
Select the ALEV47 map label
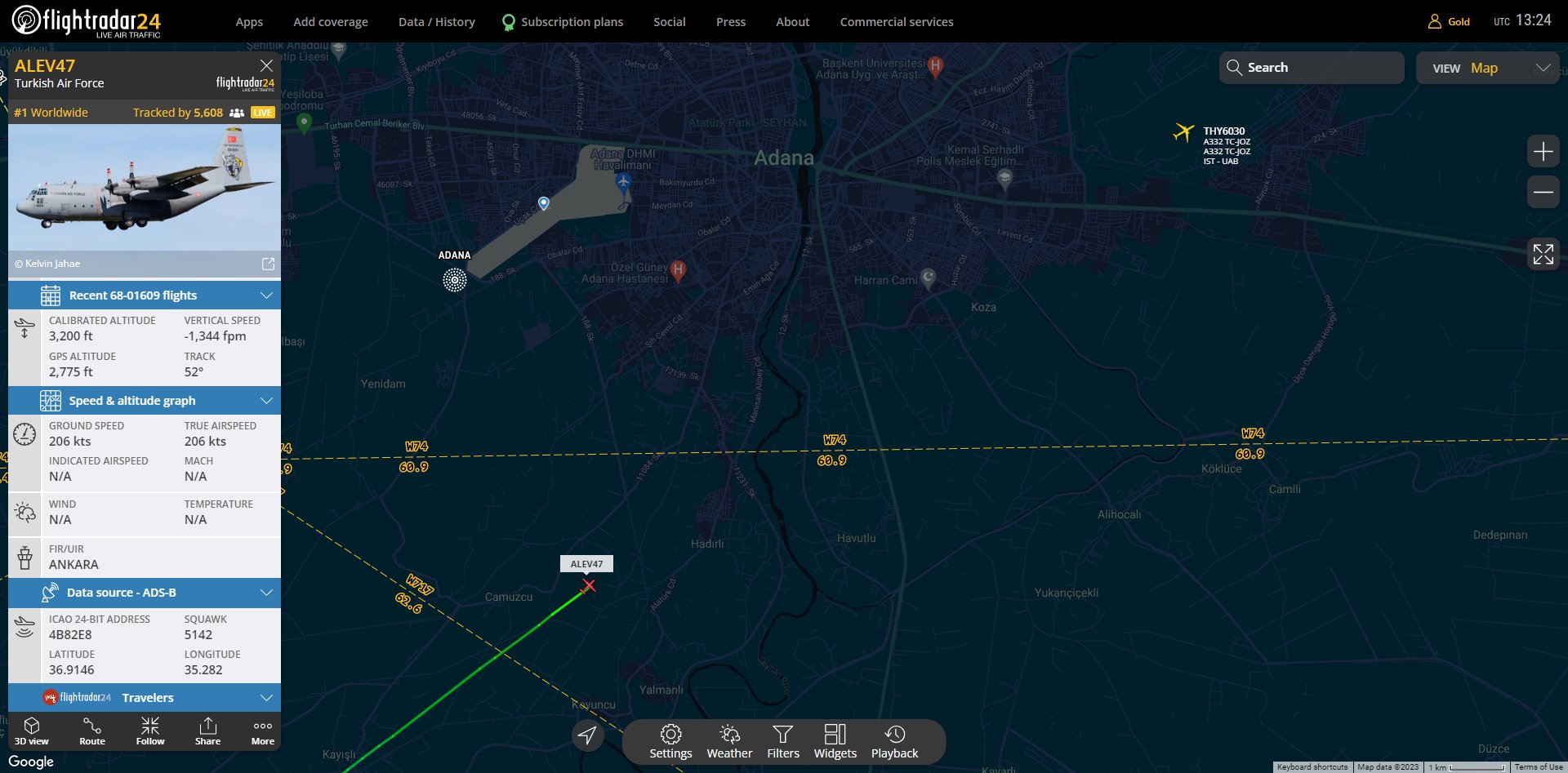pyautogui.click(x=586, y=564)
